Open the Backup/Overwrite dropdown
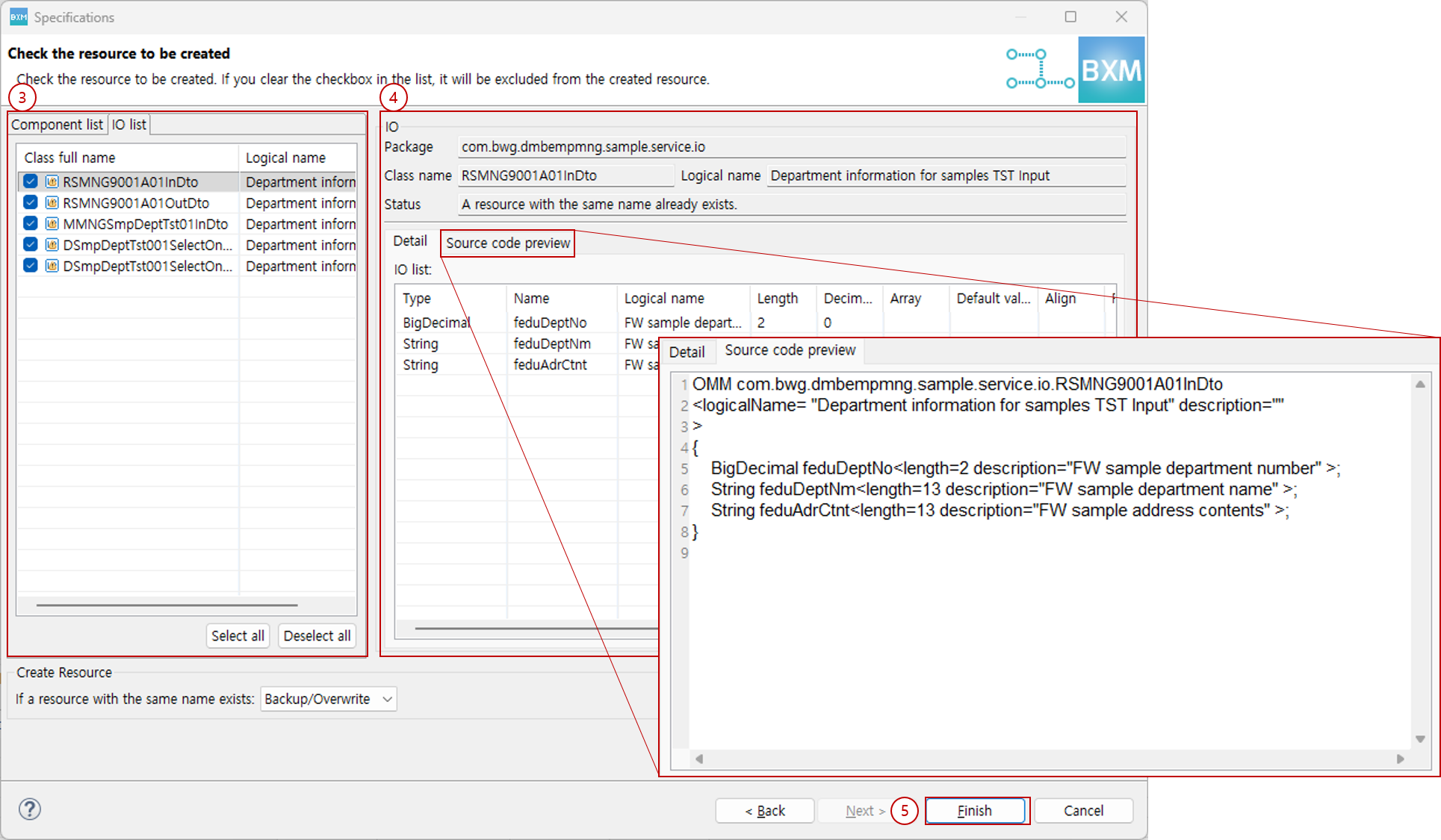 [328, 699]
